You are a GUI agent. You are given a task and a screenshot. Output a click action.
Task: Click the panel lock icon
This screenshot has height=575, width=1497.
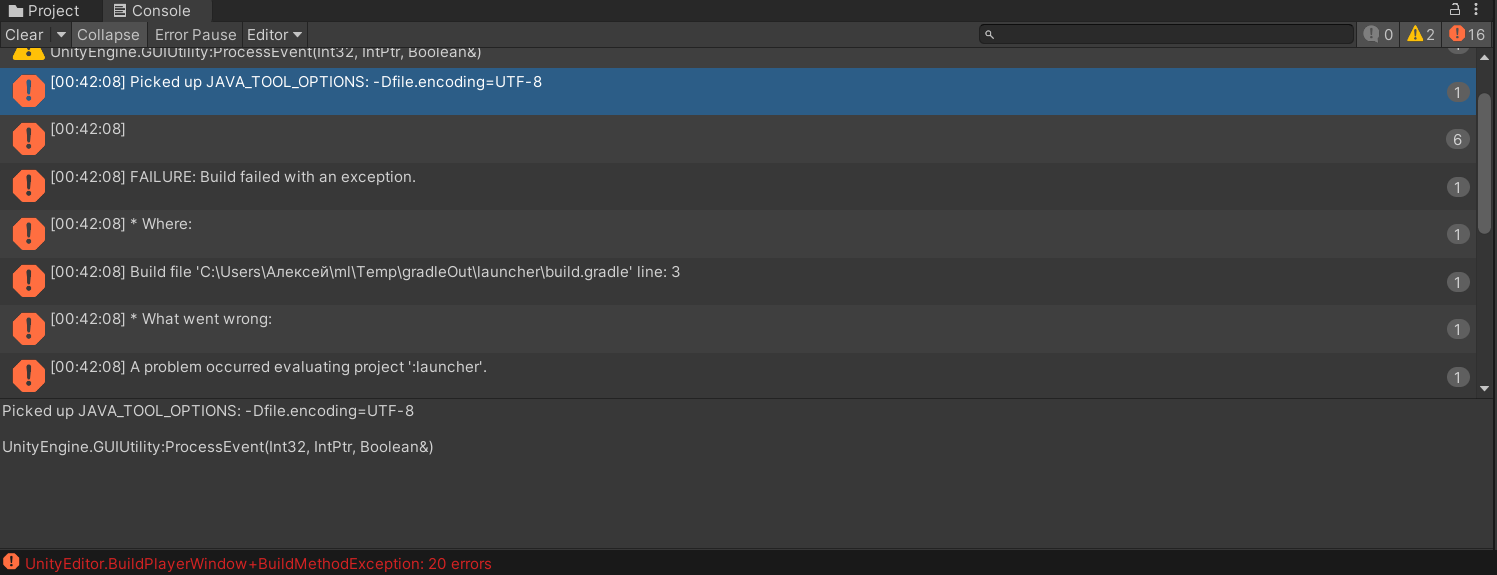[1455, 9]
